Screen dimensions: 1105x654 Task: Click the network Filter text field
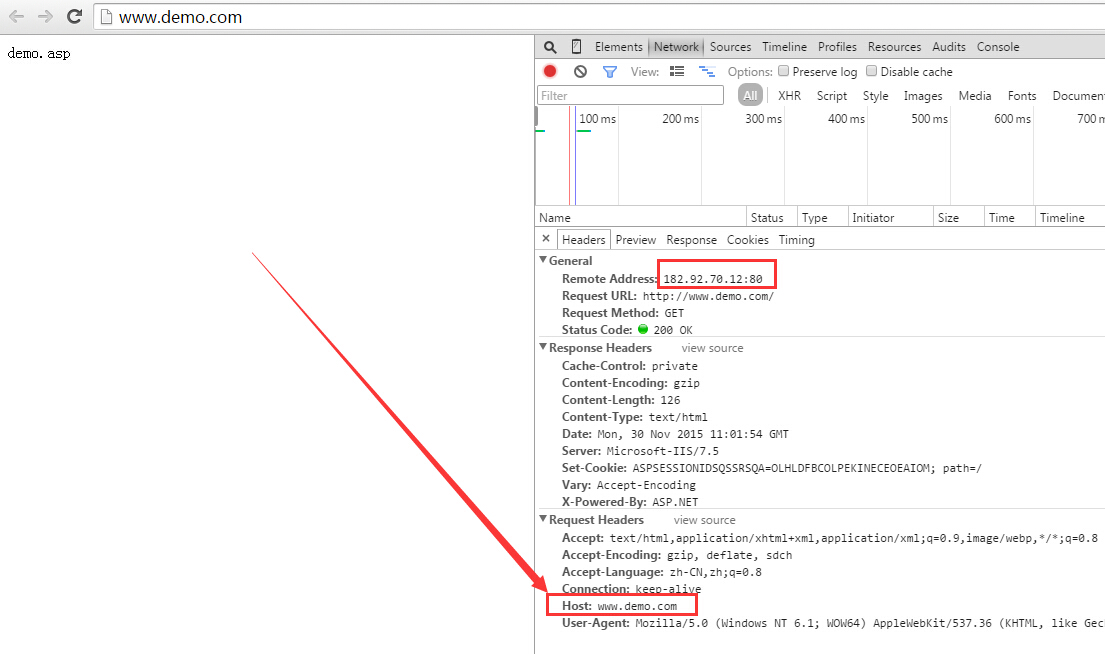pyautogui.click(x=630, y=96)
